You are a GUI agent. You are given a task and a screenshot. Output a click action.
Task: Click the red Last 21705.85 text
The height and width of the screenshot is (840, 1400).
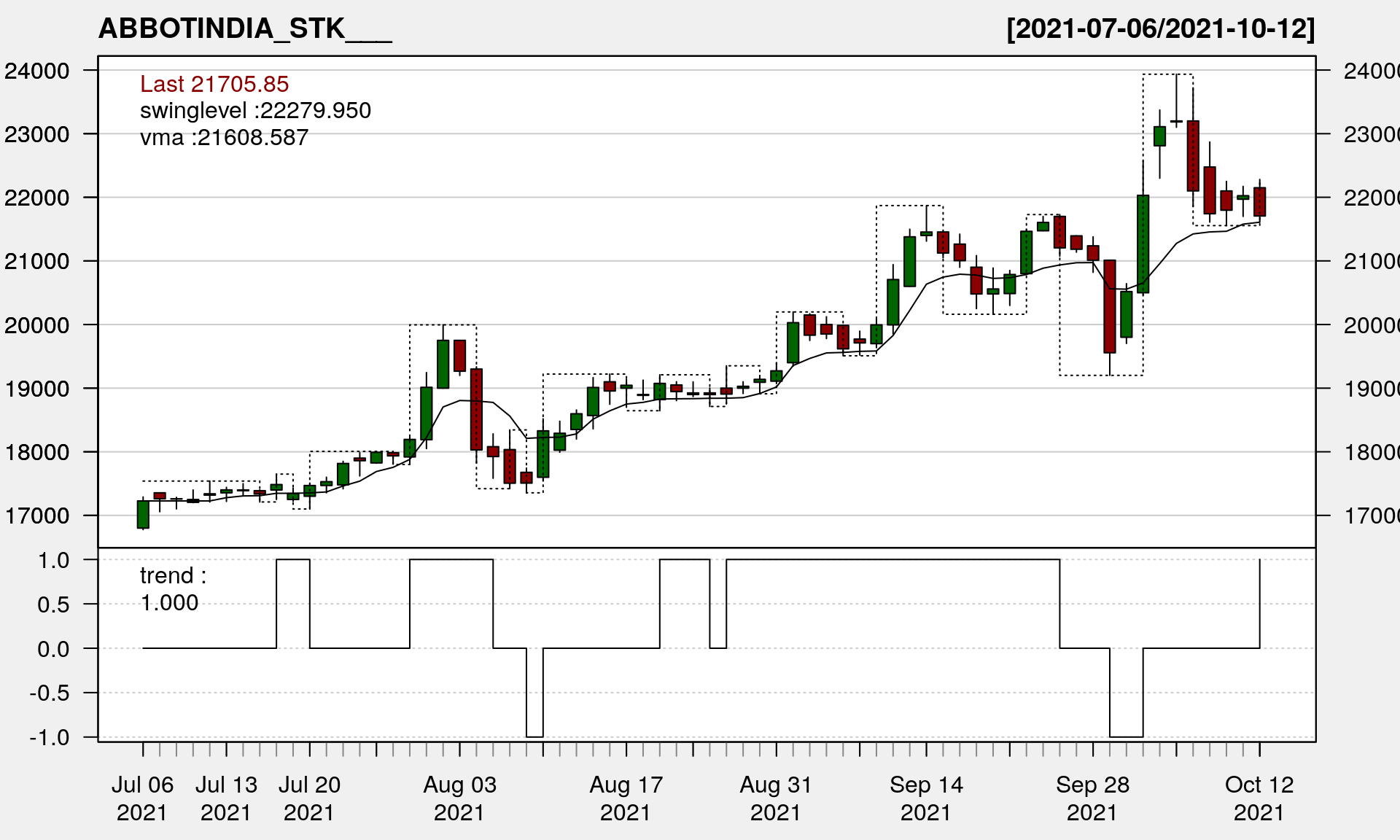(214, 84)
